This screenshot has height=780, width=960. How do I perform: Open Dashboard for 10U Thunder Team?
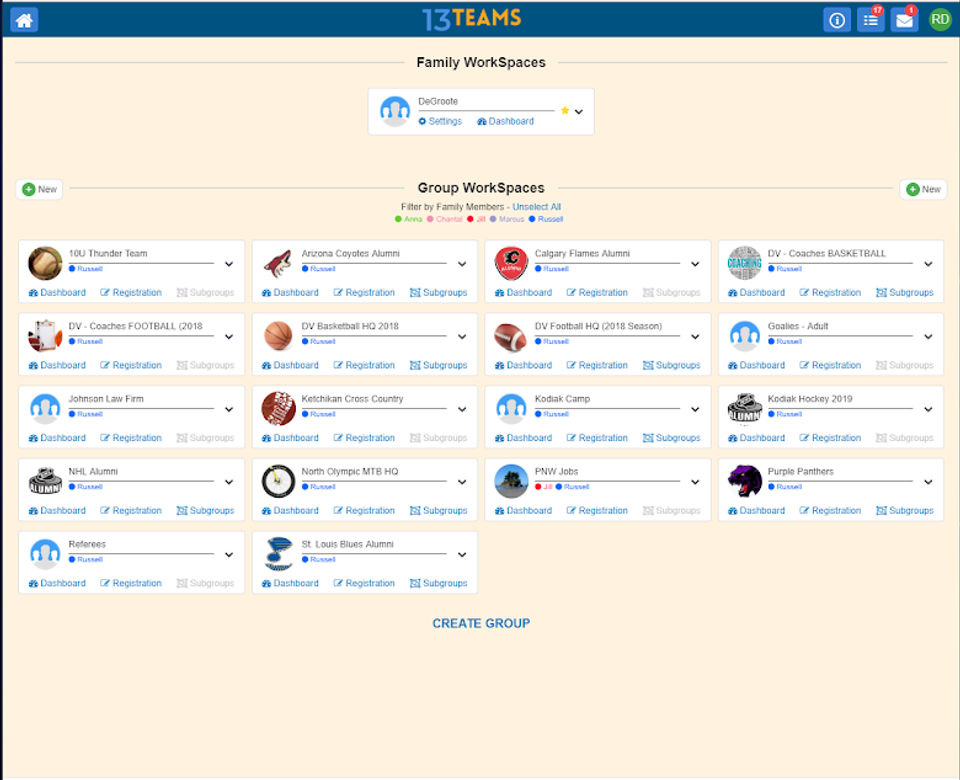click(x=57, y=293)
